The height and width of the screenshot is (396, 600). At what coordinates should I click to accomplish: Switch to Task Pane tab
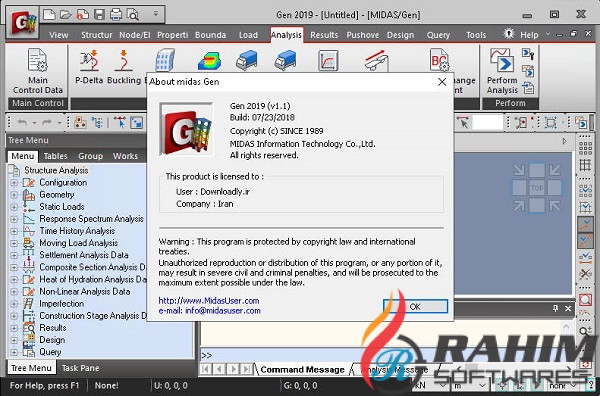80,368
